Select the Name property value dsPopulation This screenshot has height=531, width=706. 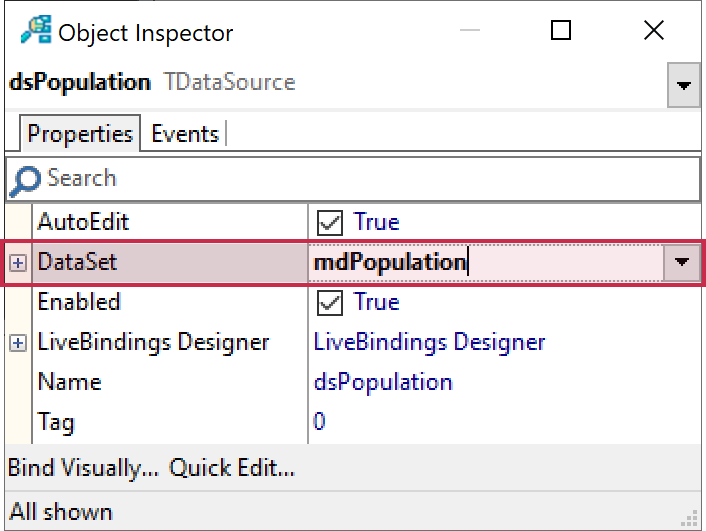point(383,382)
